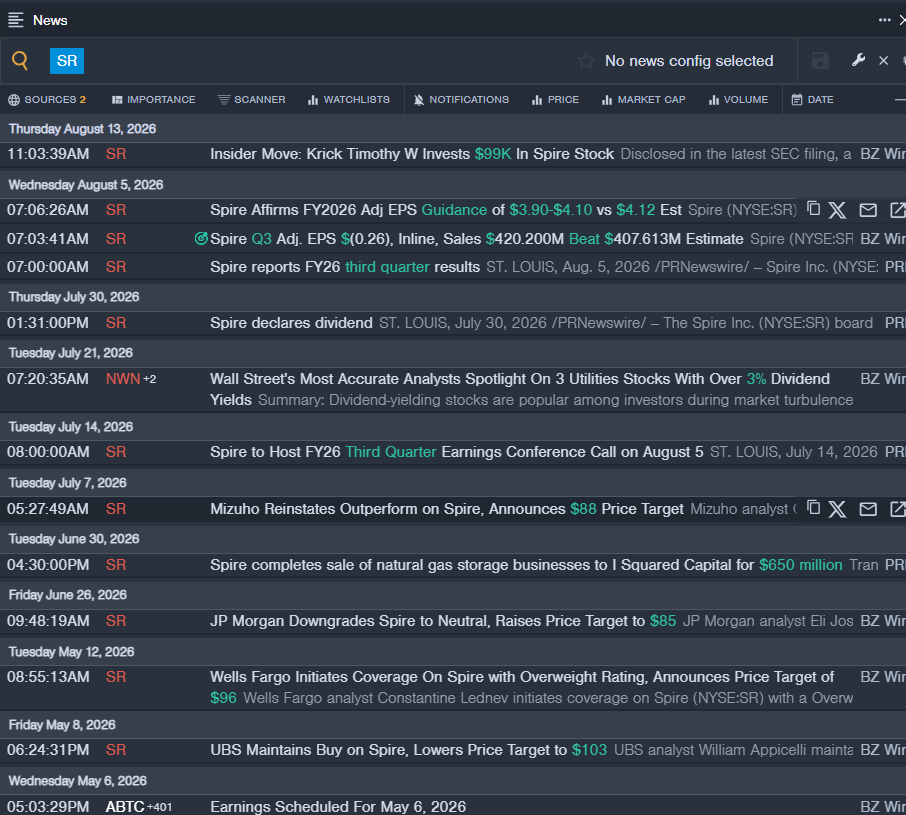
Task: Open the Volume filter
Action: [x=738, y=99]
